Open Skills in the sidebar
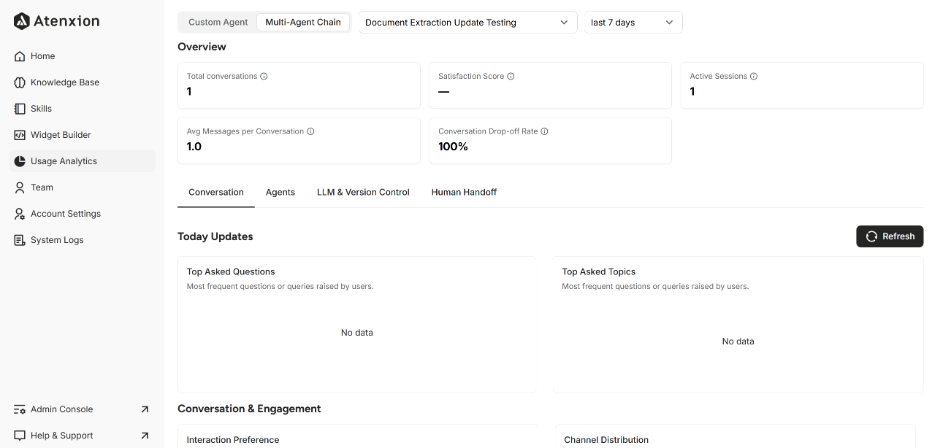The width and height of the screenshot is (936, 448). pos(82,109)
